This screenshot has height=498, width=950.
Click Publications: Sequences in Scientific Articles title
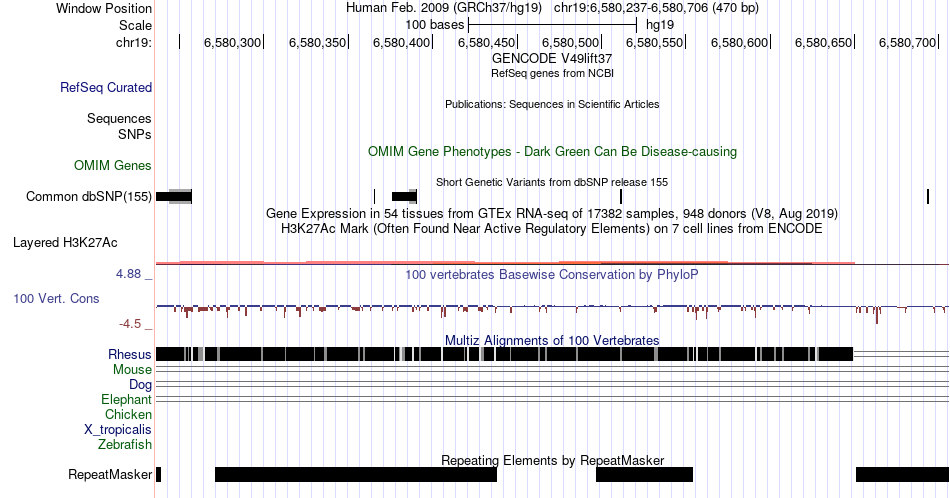552,104
